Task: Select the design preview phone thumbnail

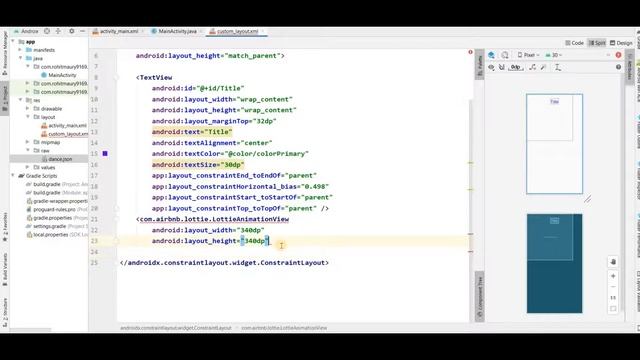Action: tap(554, 144)
